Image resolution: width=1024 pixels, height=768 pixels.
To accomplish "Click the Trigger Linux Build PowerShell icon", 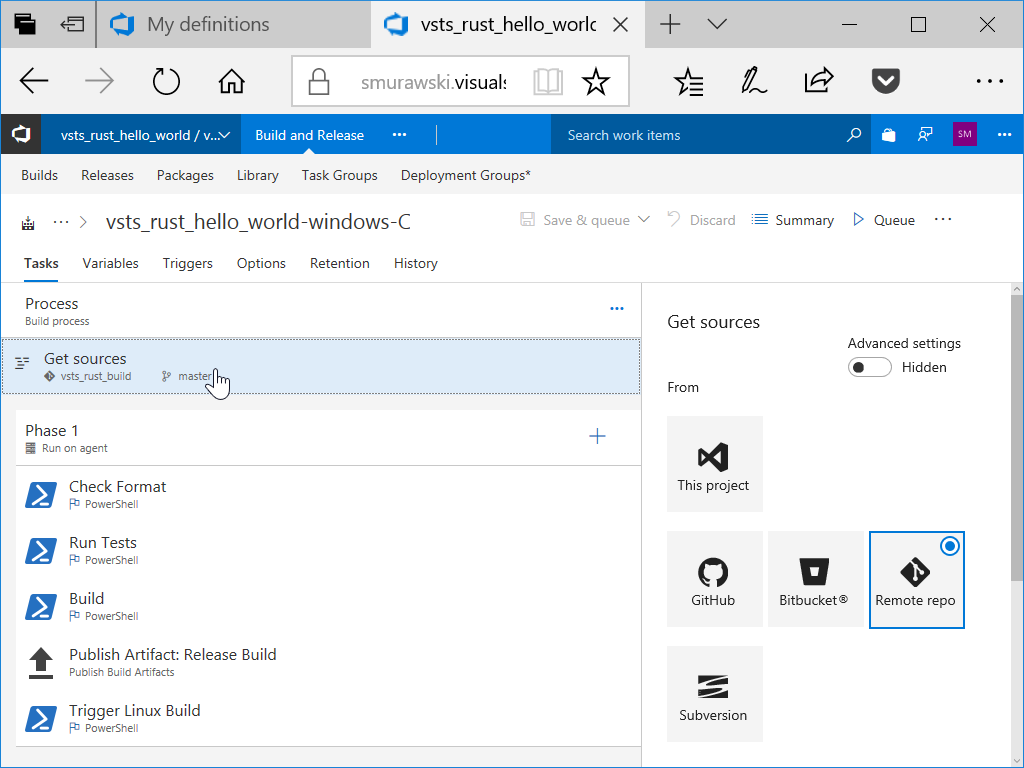I will [x=40, y=718].
